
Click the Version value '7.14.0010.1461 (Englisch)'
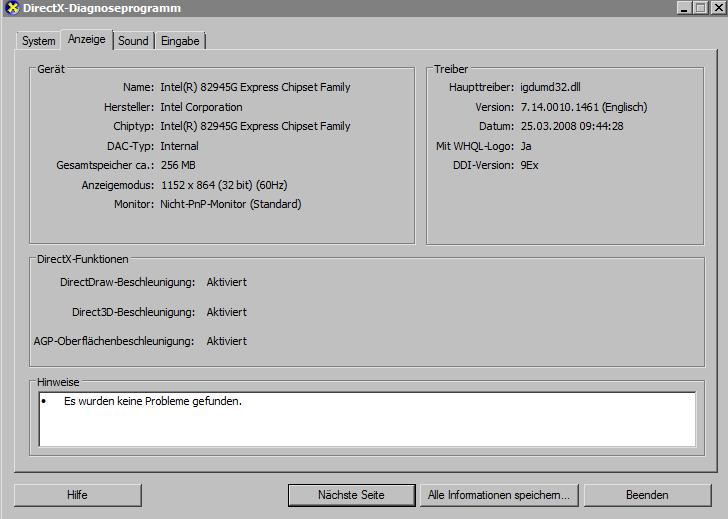584,107
